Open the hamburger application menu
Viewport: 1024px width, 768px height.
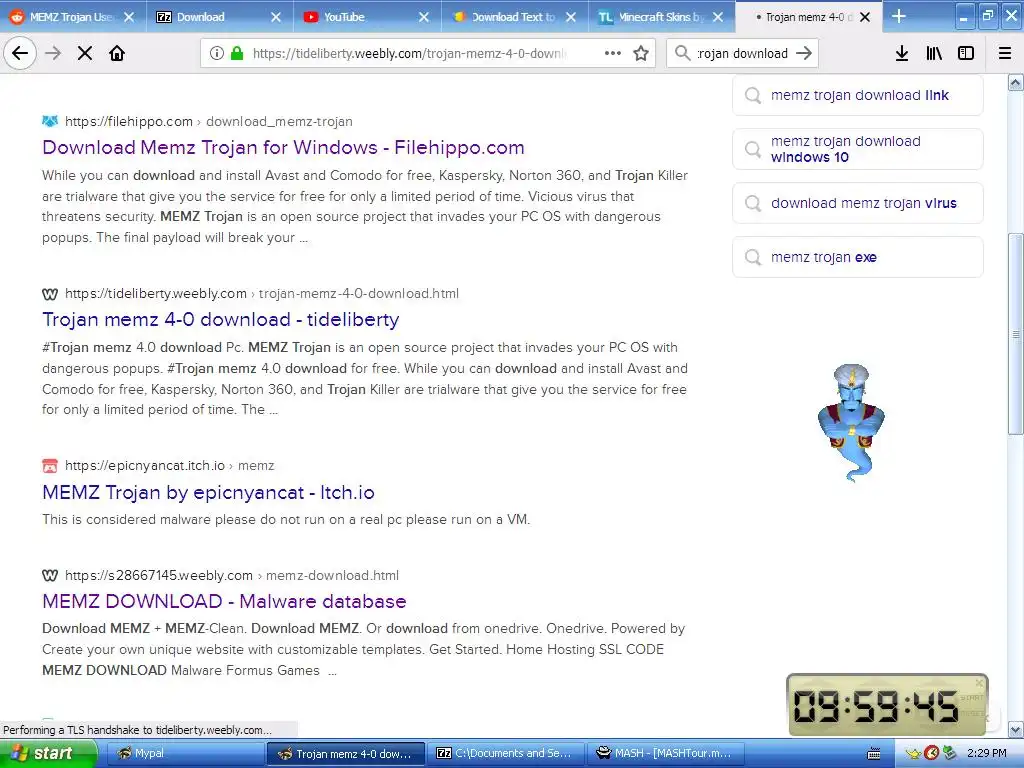1005,53
